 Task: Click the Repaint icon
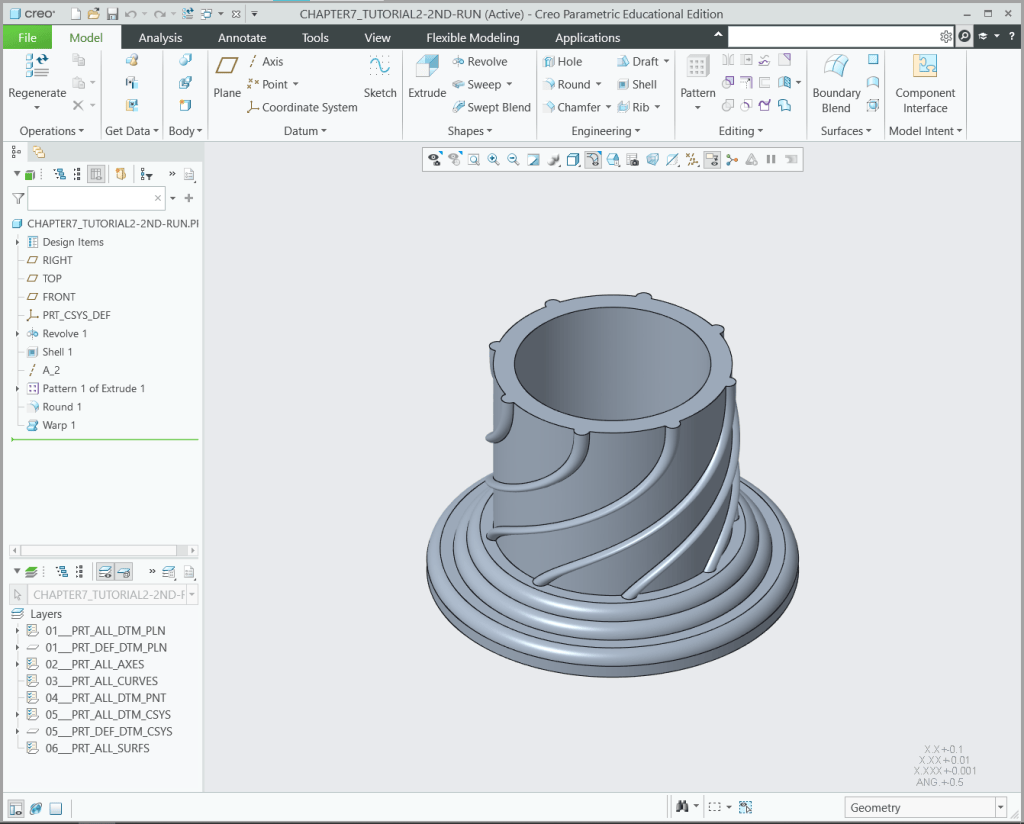[x=534, y=159]
